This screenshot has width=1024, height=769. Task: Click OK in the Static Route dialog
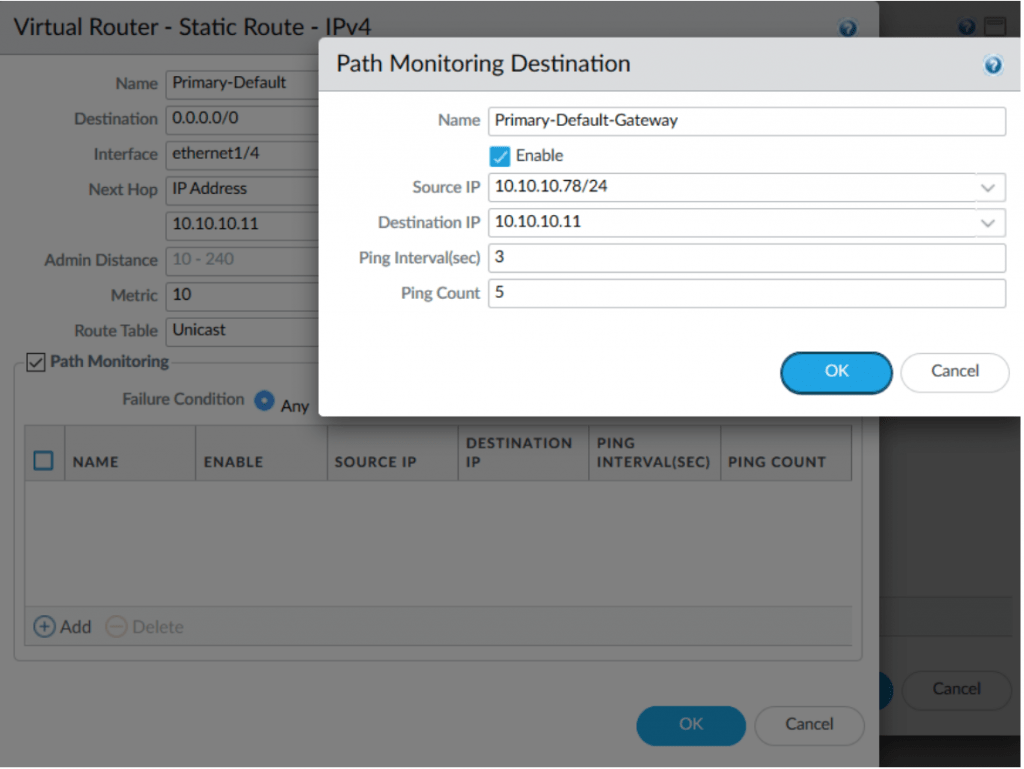(691, 725)
